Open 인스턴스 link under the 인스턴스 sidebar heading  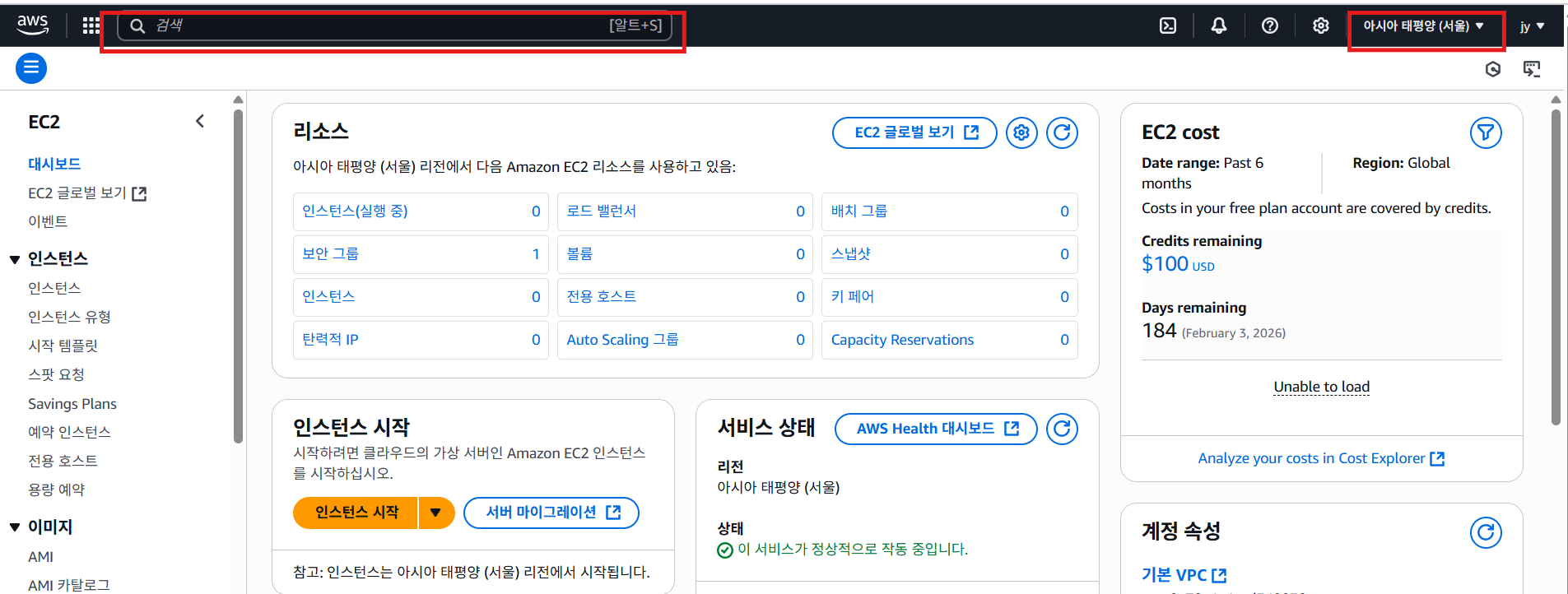[x=54, y=288]
